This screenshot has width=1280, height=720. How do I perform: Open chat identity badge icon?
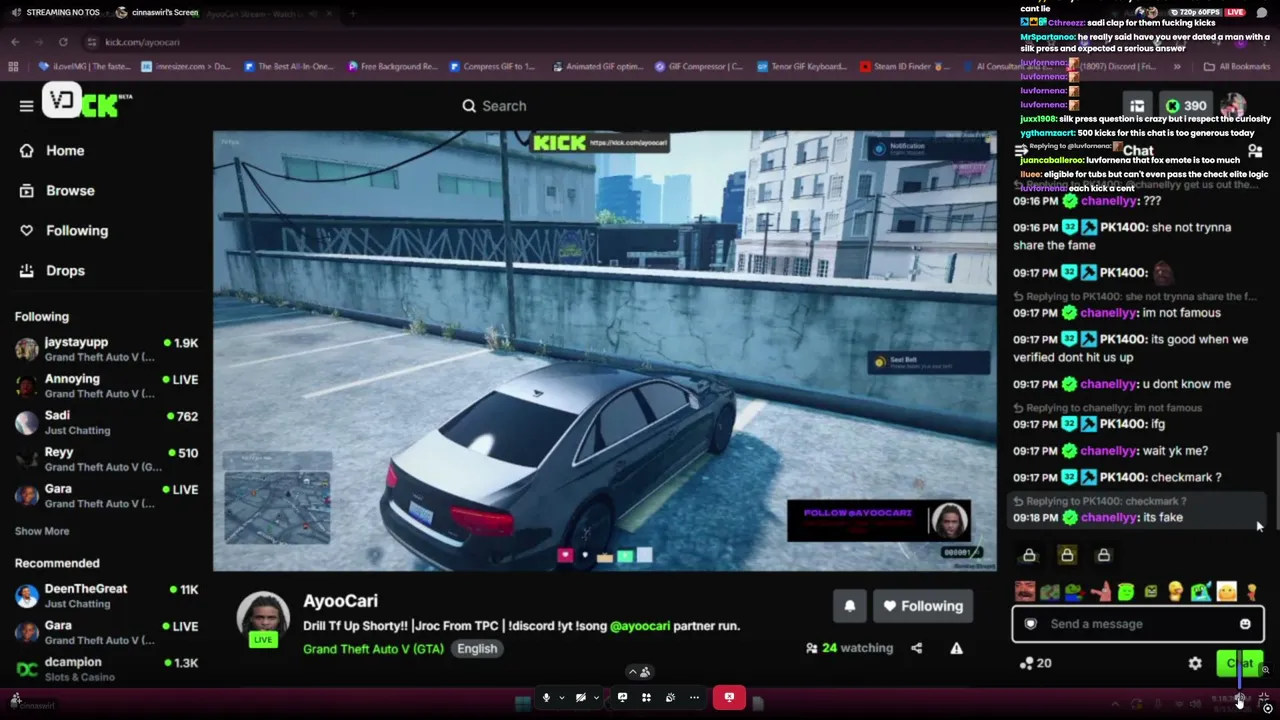pos(1031,624)
